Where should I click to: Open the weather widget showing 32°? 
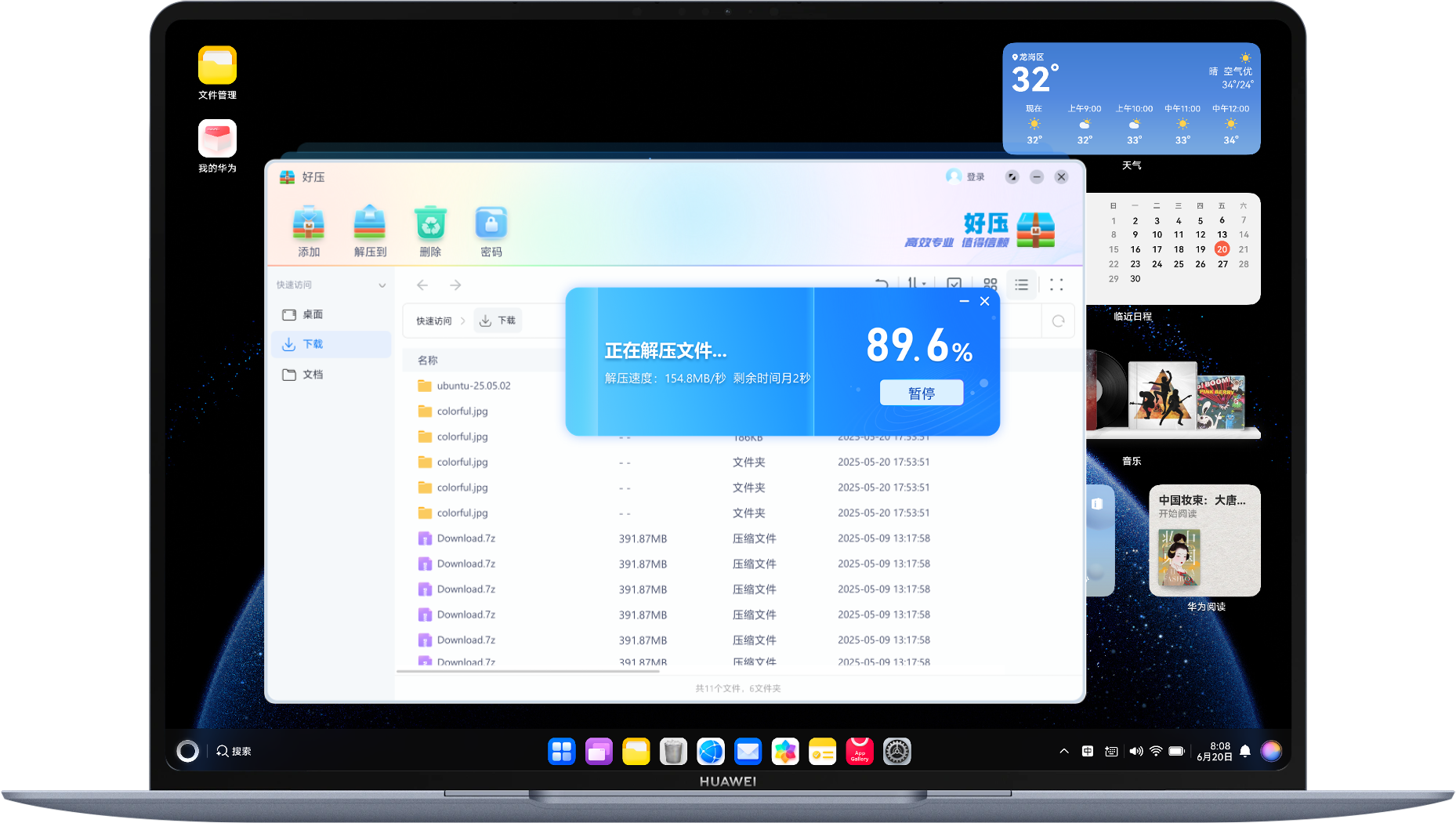[1131, 98]
